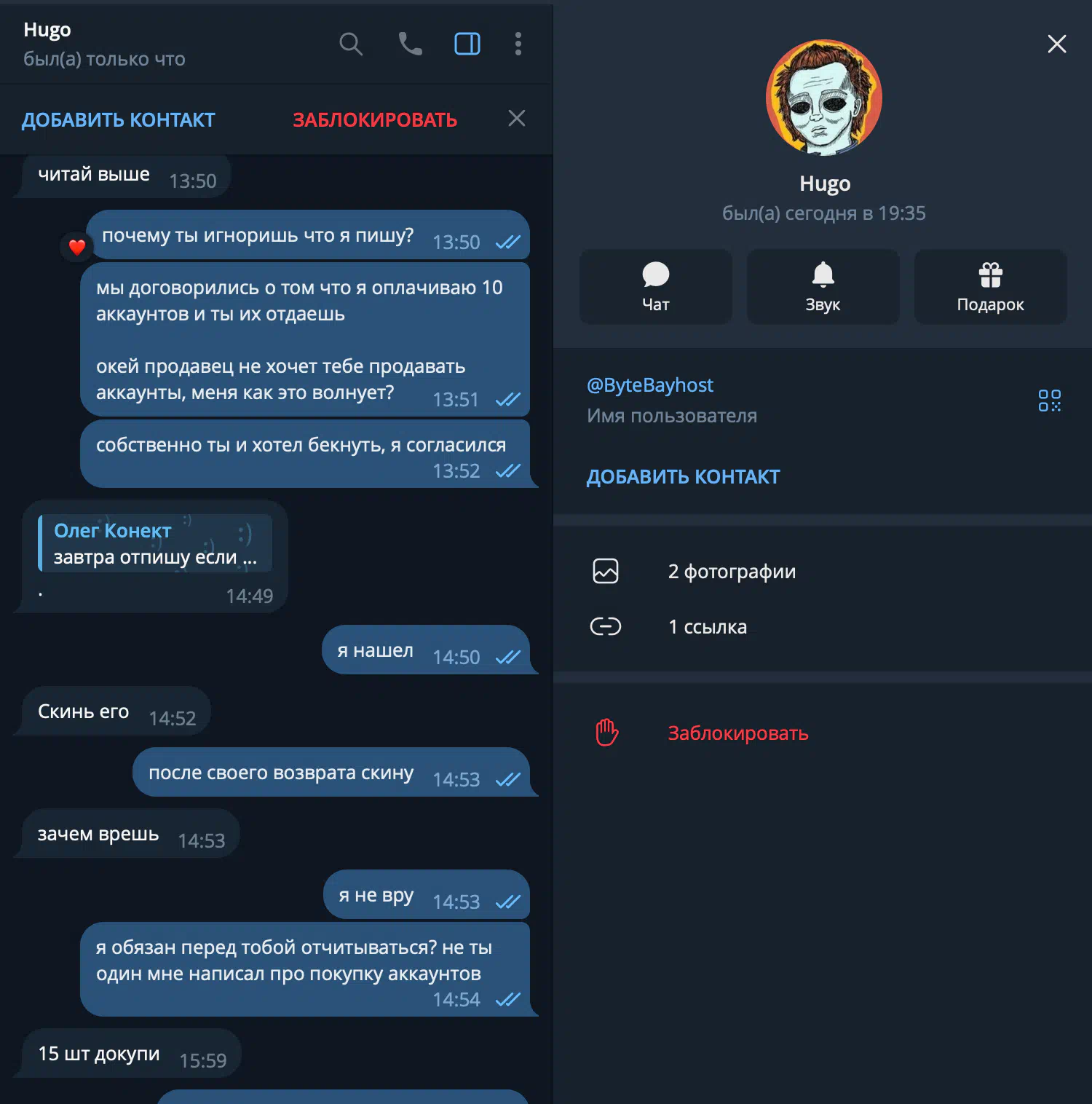Show QR code for @ByteBayhost username
Screen dimensions: 1092x1104
[x=1050, y=401]
